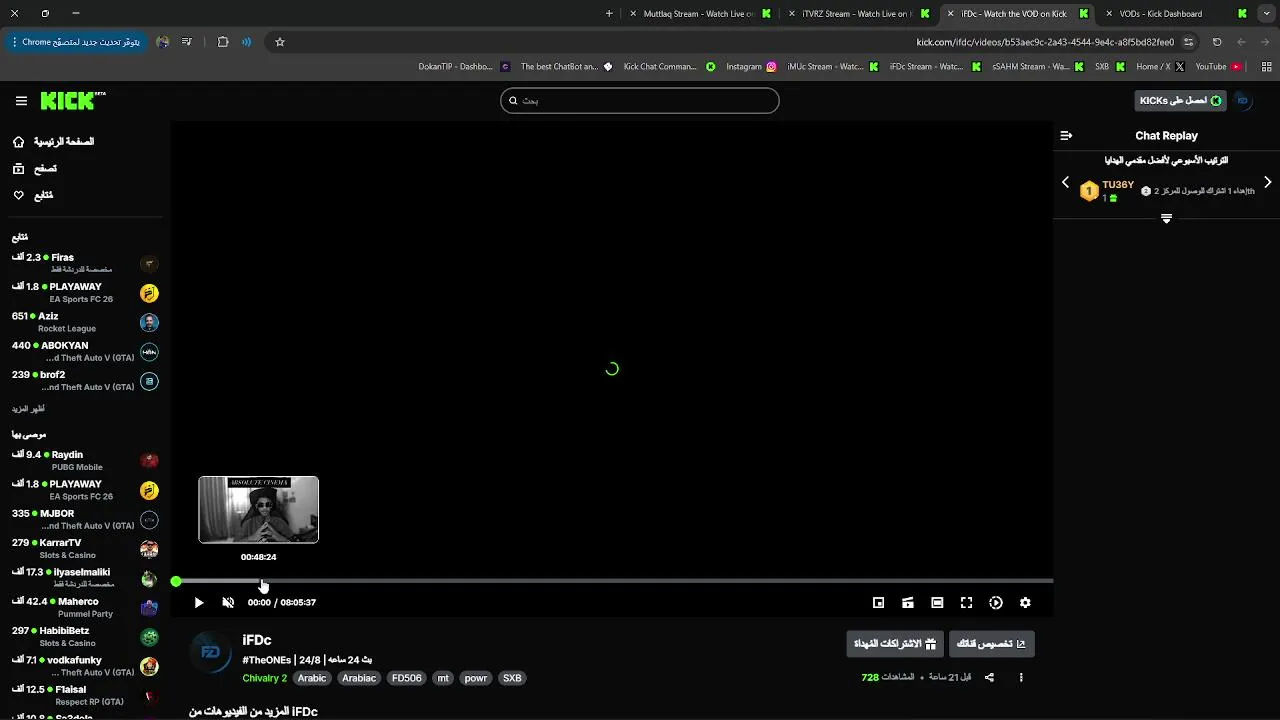1280x720 pixels.
Task: Click the gift subscriptions button
Action: 895,644
